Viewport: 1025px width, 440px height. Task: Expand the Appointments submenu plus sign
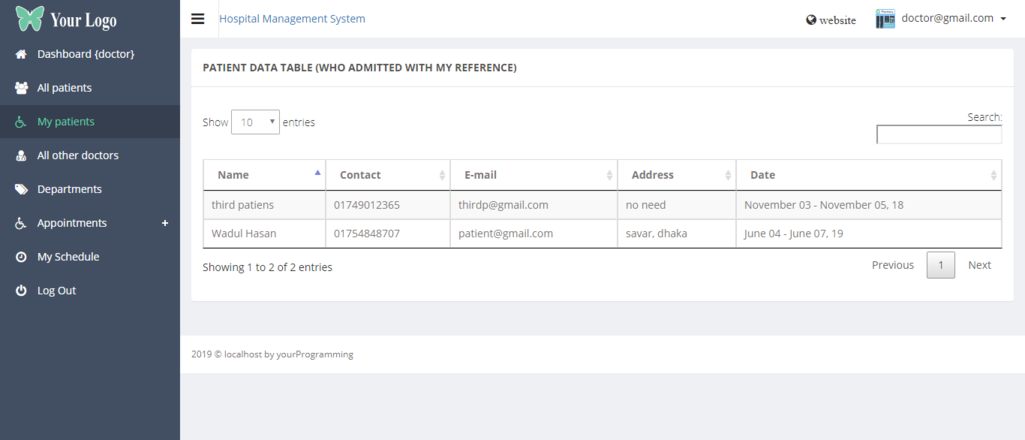(165, 223)
